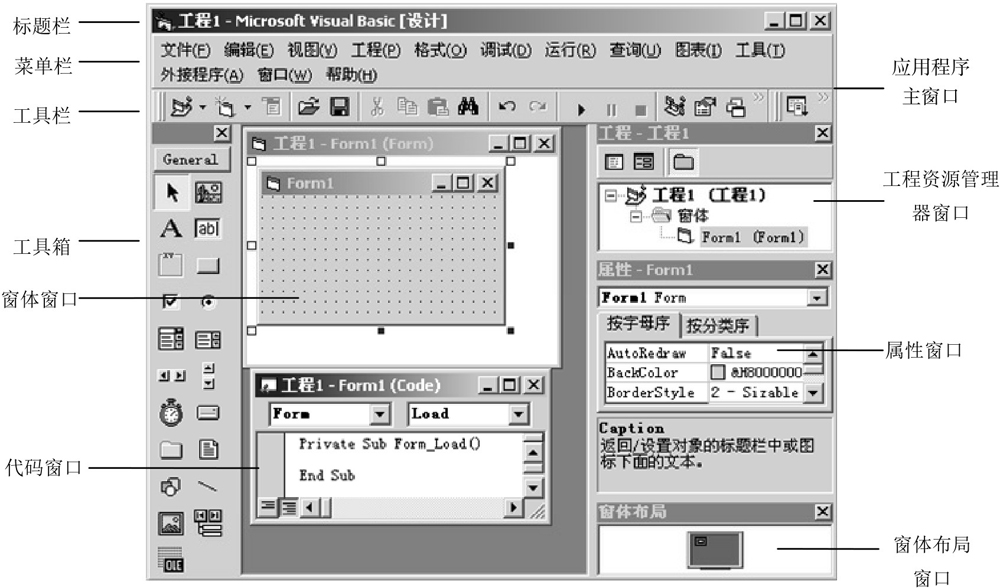Select the Shape control in the toolbox
Screen dimensions: 1000x588
pos(170,487)
